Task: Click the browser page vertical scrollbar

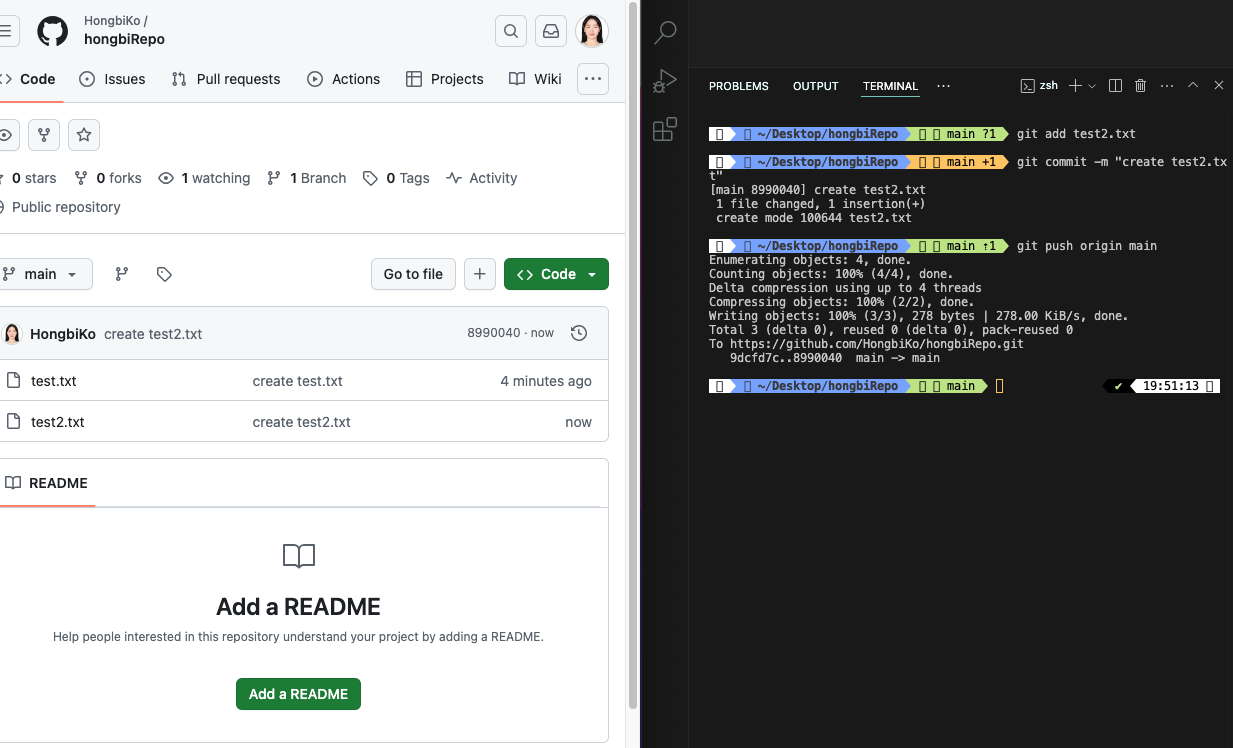Action: tap(632, 355)
